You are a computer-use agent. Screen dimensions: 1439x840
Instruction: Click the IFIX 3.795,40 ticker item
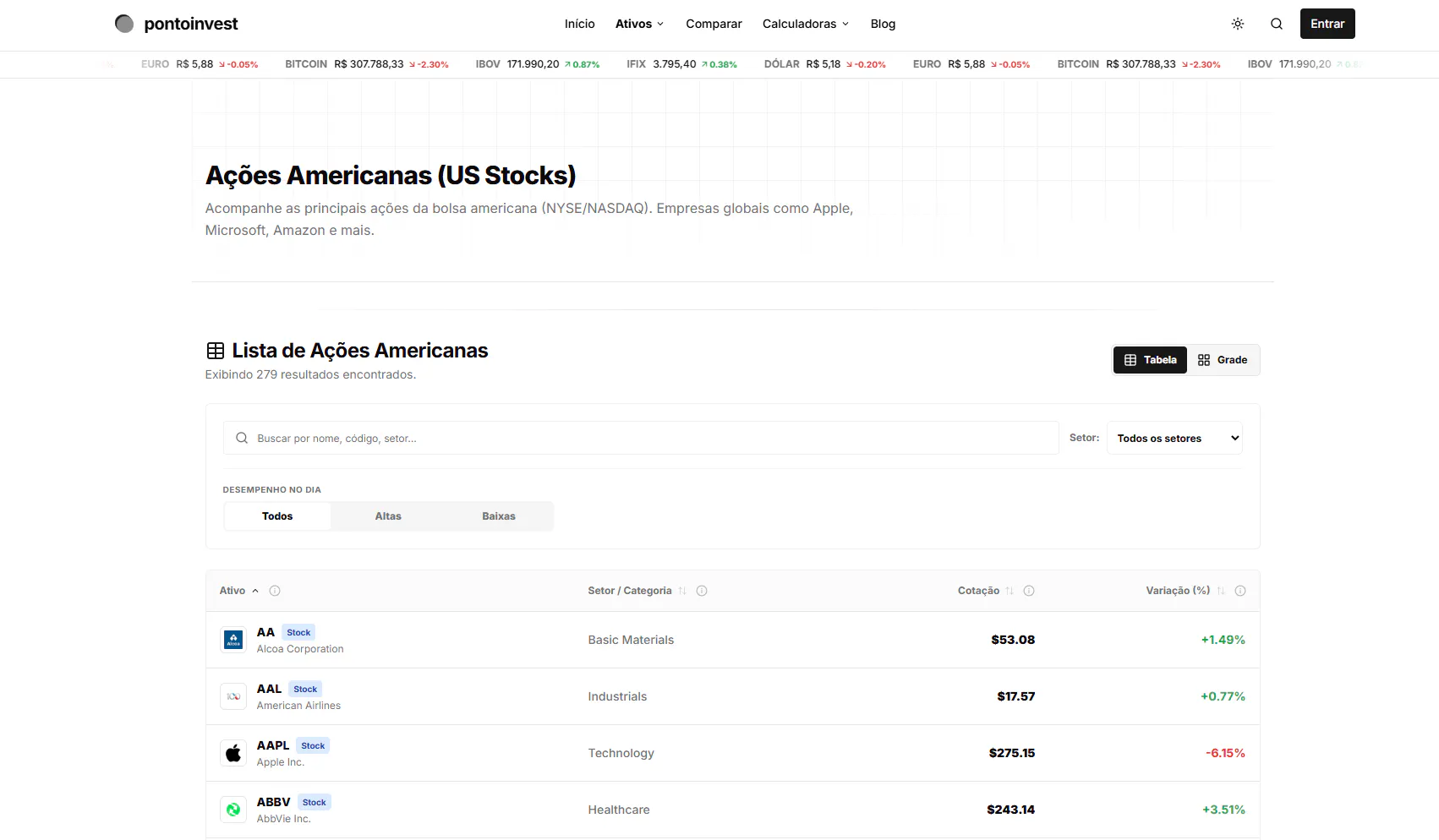click(681, 64)
